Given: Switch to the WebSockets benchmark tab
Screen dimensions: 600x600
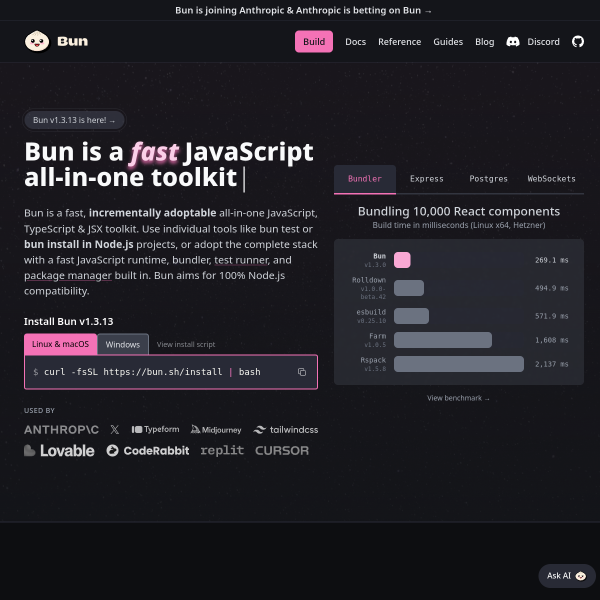Looking at the screenshot, I should point(551,179).
